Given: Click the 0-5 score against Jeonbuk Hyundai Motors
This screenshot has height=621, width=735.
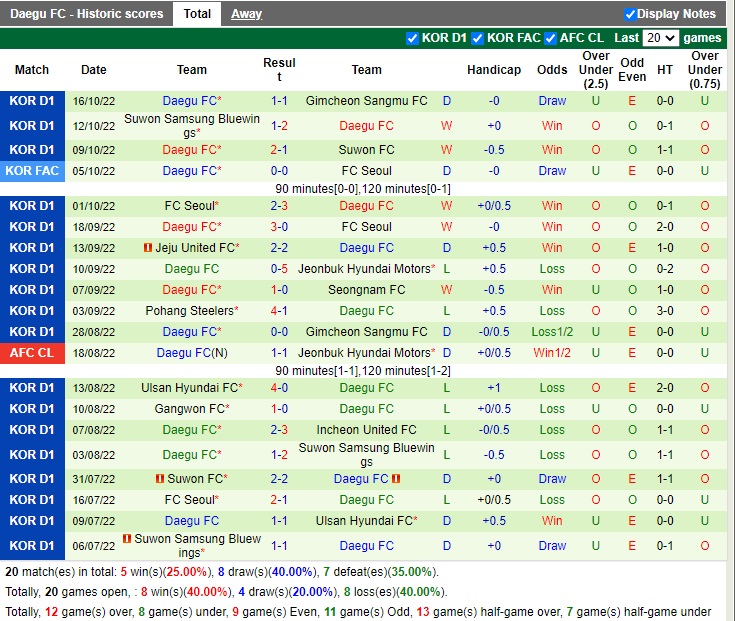Looking at the screenshot, I should click(x=279, y=269).
